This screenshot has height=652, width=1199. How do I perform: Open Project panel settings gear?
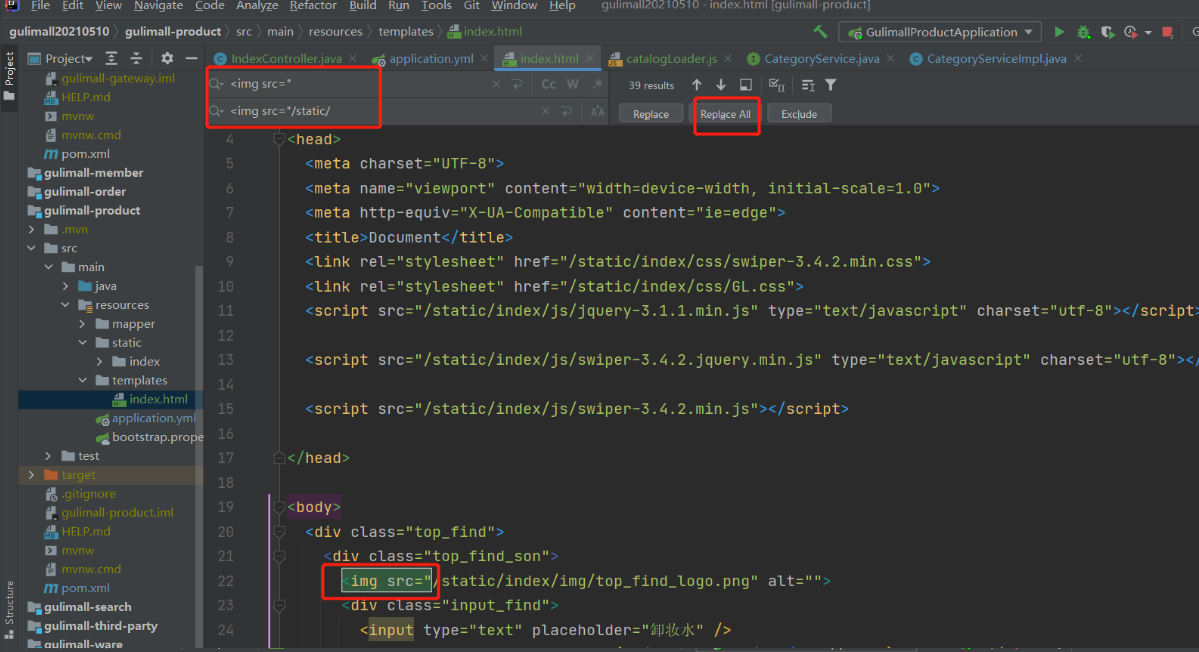167,59
